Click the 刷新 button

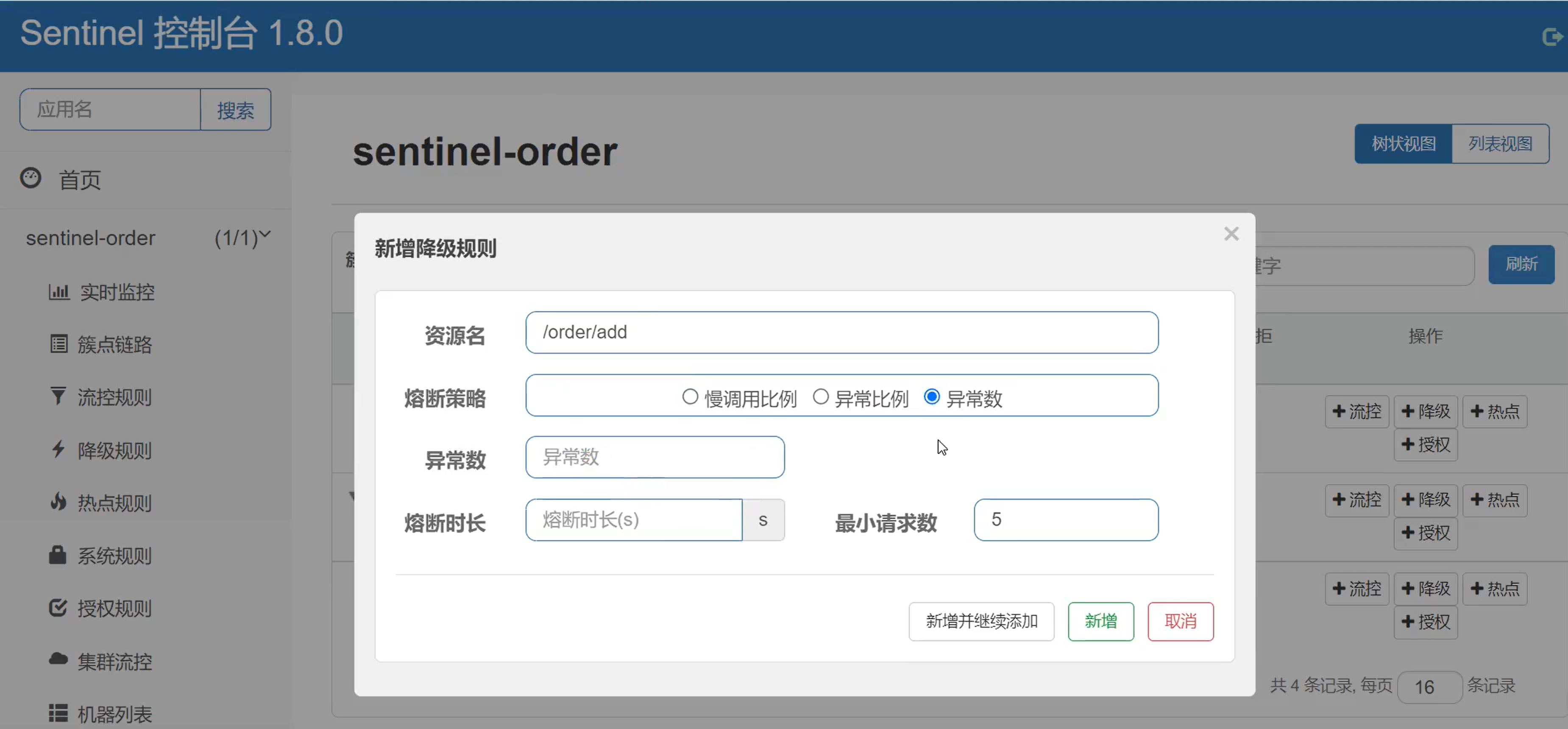1521,264
